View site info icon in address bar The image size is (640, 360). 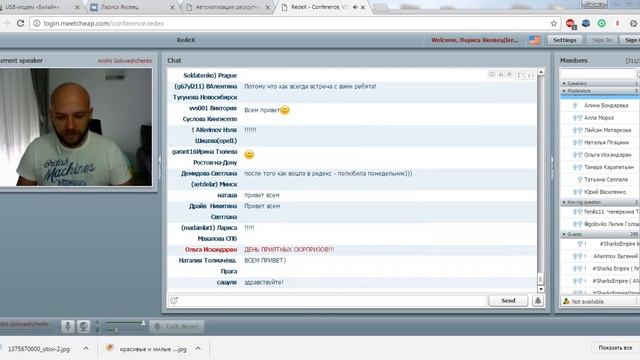click(x=36, y=23)
